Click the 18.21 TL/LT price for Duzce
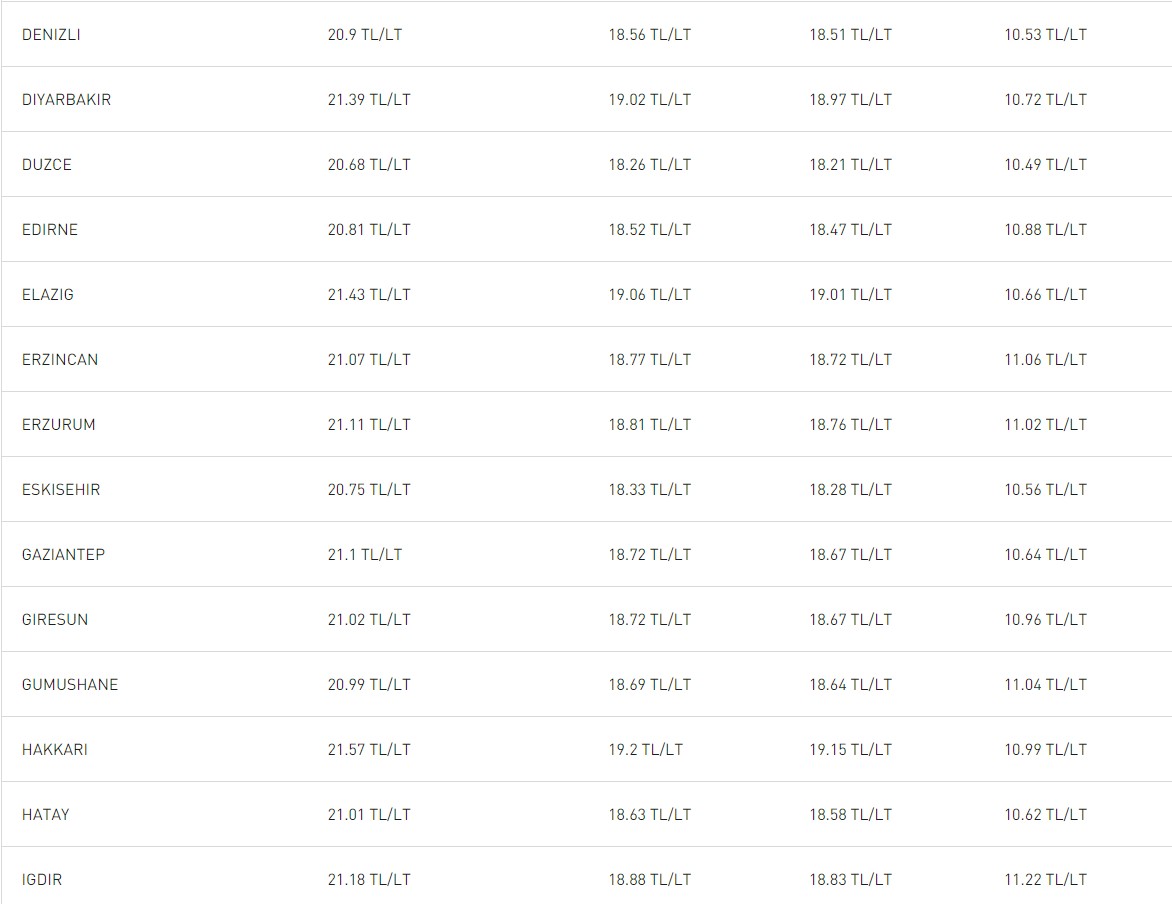1172x904 pixels. 851,165
